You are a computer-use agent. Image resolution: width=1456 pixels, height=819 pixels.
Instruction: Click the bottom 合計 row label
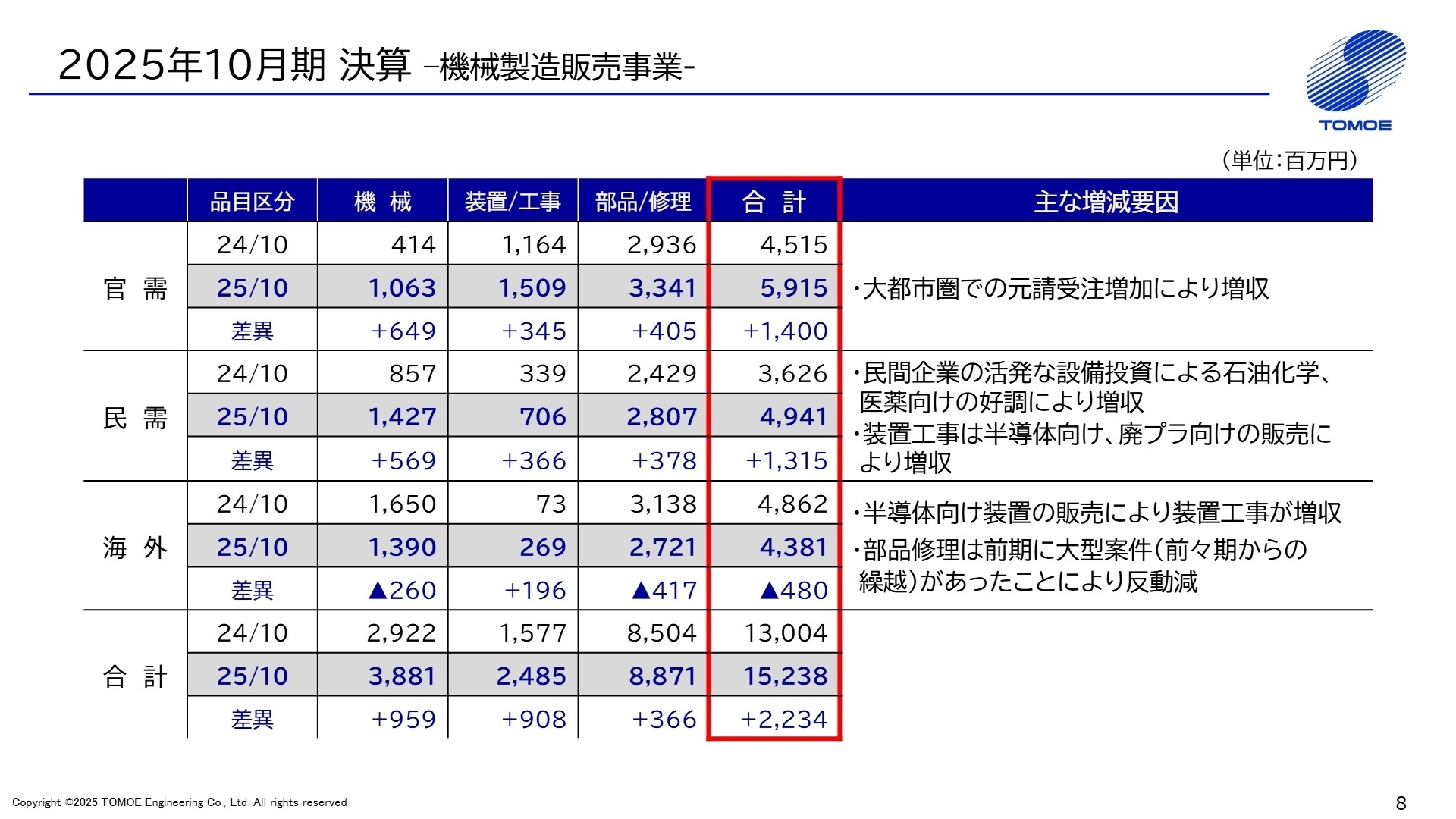click(135, 676)
